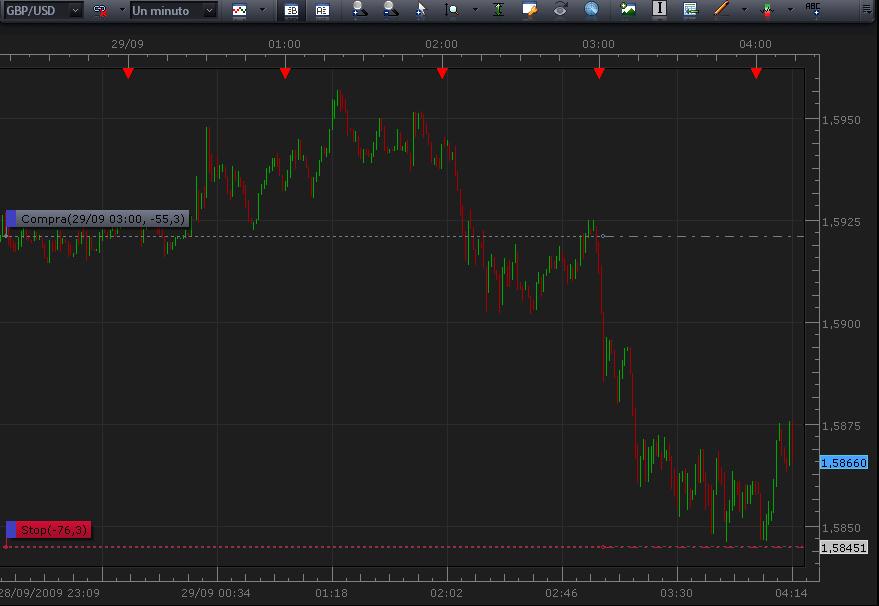Click the 28/09/2009 23:09 time label
Image resolution: width=879 pixels, height=606 pixels.
[50, 593]
